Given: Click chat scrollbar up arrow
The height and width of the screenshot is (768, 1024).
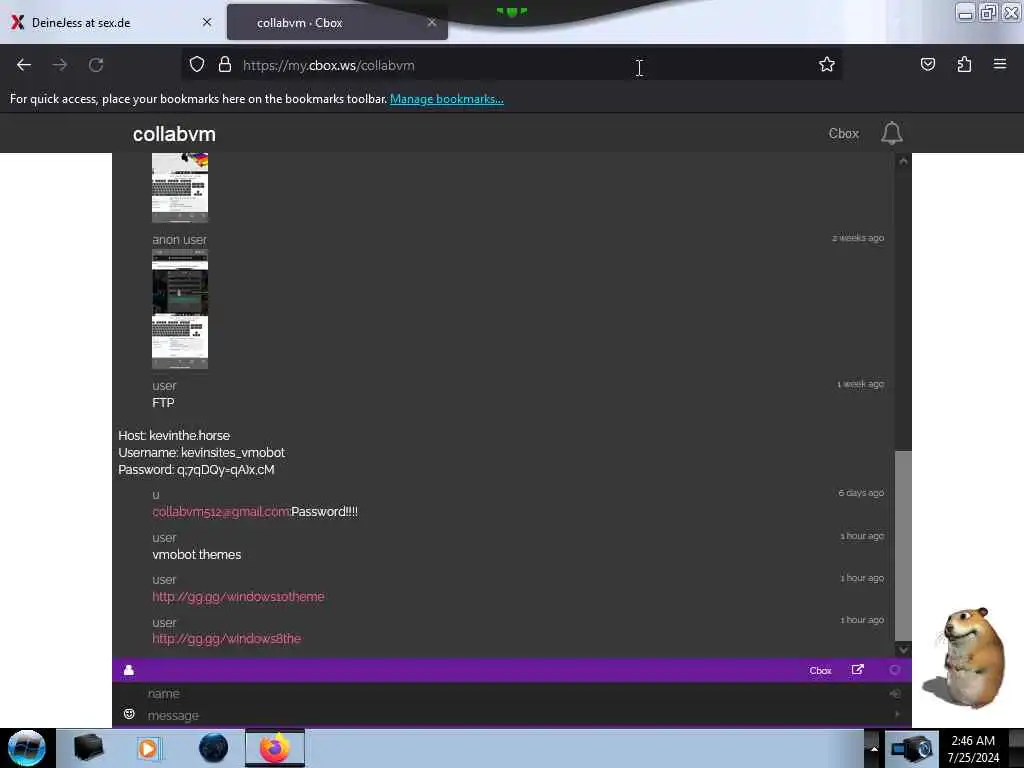Looking at the screenshot, I should click(903, 161).
